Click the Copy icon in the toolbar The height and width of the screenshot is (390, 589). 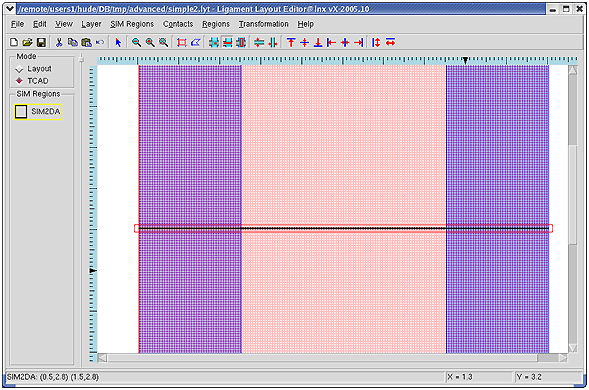(x=72, y=42)
